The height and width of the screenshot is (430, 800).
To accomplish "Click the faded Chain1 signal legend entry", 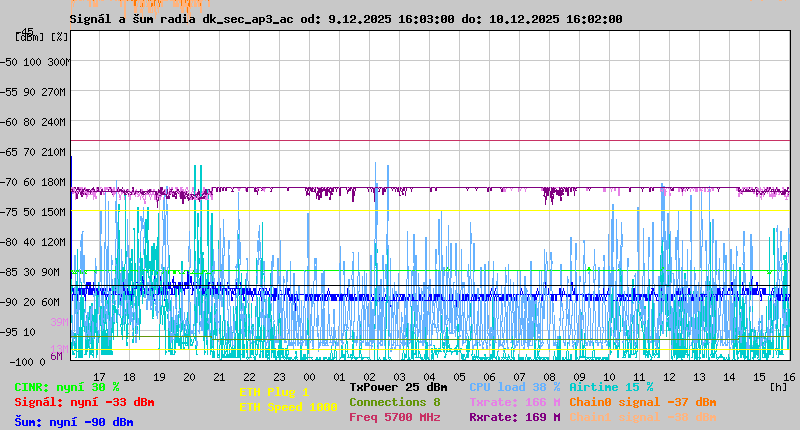I will tap(643, 417).
